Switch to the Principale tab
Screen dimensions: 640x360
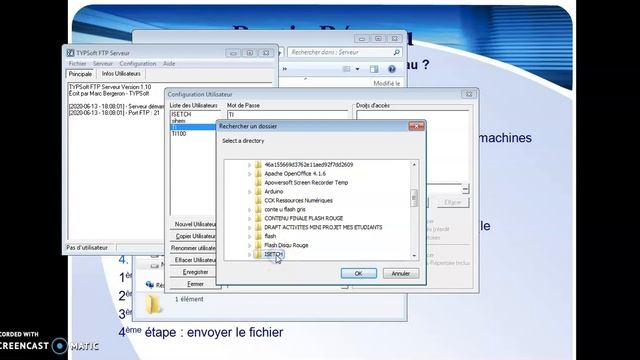80,74
